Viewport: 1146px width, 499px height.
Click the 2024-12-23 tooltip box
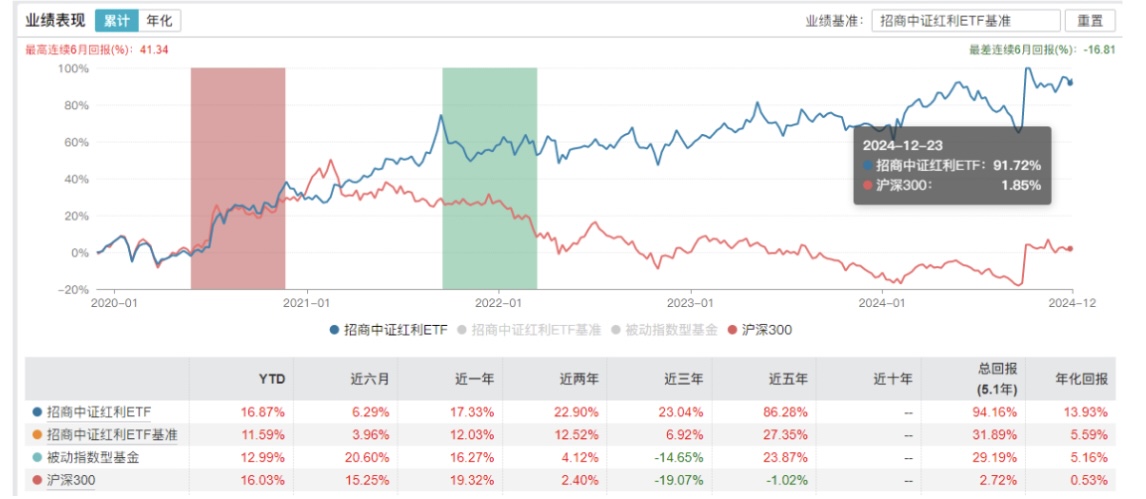[951, 165]
